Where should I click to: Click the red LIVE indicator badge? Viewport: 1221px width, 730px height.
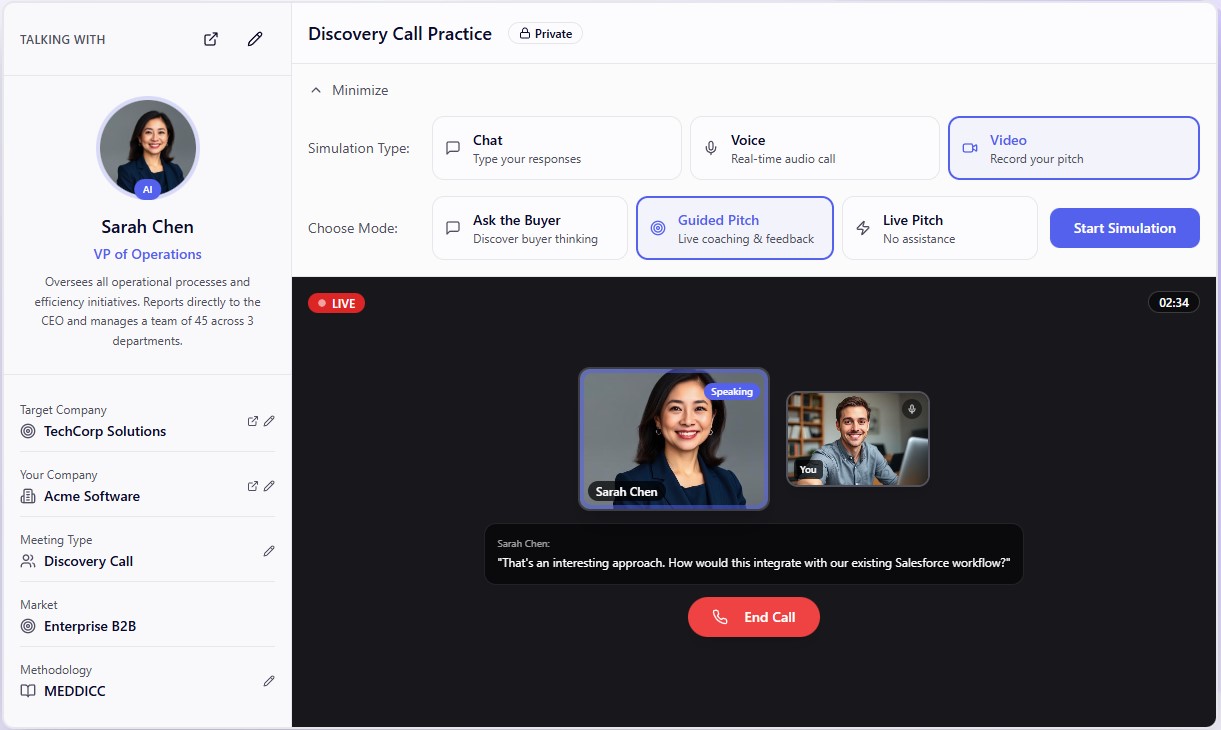pos(336,303)
